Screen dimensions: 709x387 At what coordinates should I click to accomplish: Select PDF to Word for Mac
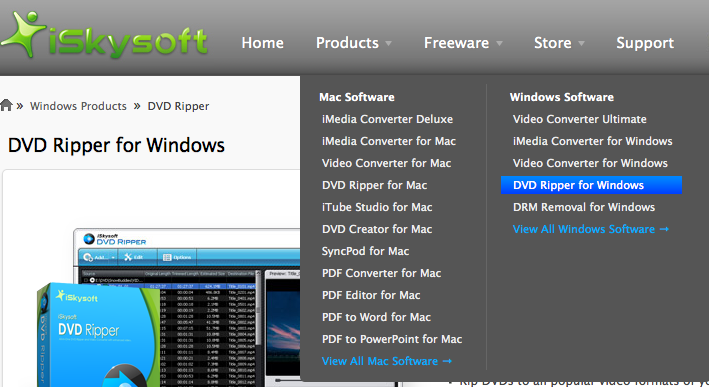point(376,317)
